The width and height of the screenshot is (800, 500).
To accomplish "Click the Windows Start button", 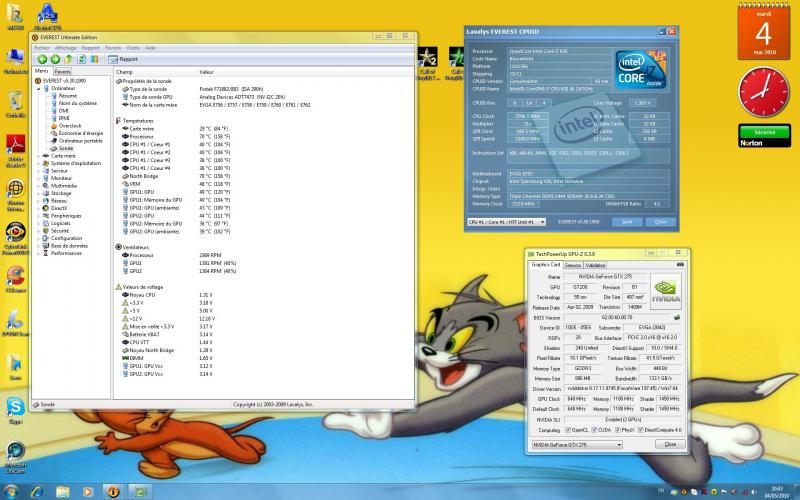I will (x=10, y=491).
